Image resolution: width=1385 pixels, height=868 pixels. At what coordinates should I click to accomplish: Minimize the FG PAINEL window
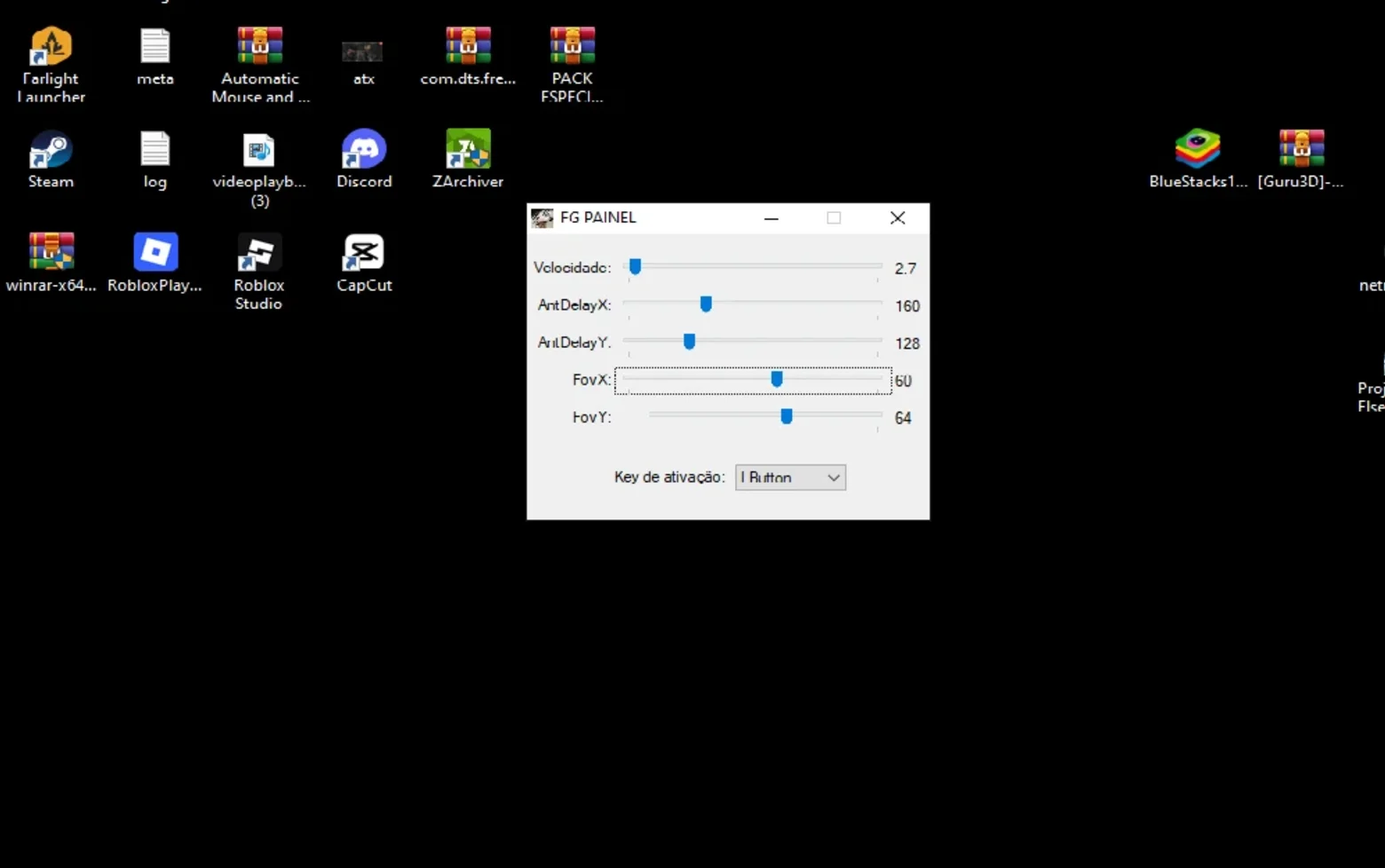point(772,218)
